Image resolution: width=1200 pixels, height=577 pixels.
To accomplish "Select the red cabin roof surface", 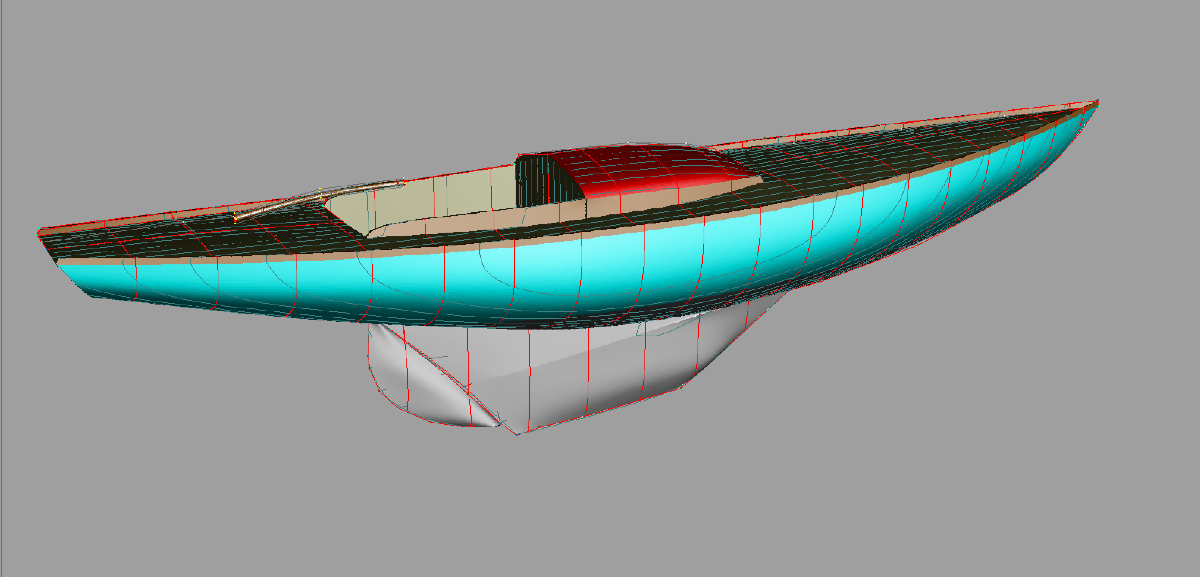I will (640, 165).
